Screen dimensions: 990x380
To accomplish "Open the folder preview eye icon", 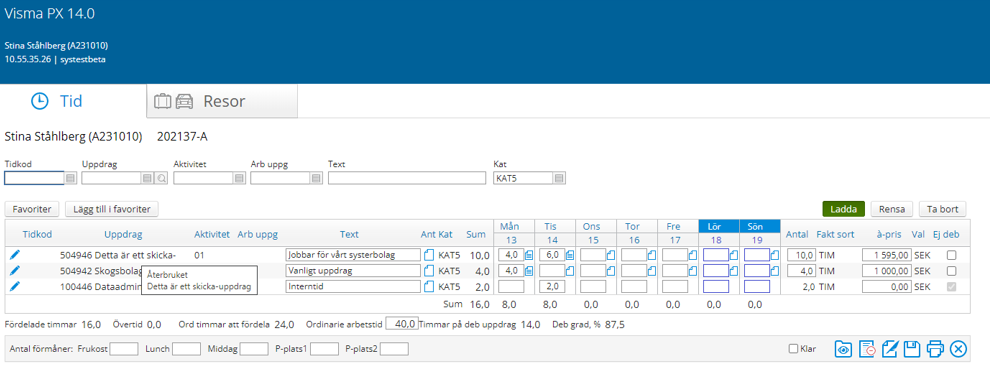I will tap(843, 348).
